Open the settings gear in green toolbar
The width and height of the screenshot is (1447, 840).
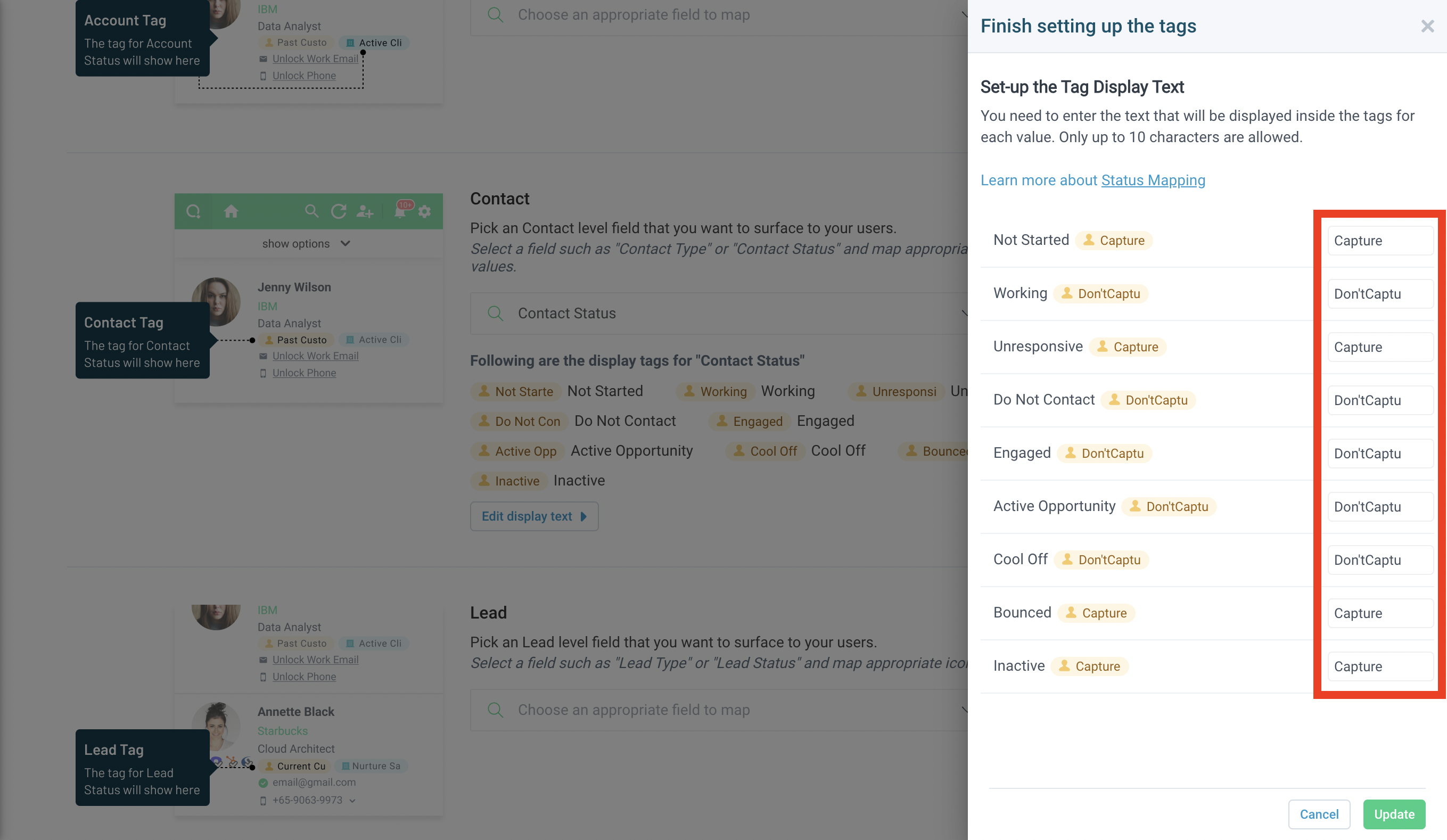(425, 211)
